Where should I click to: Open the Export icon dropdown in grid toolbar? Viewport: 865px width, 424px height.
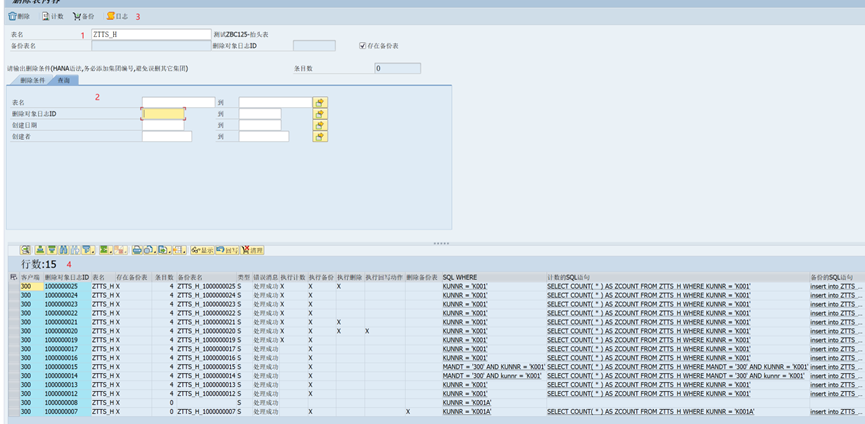tap(164, 250)
